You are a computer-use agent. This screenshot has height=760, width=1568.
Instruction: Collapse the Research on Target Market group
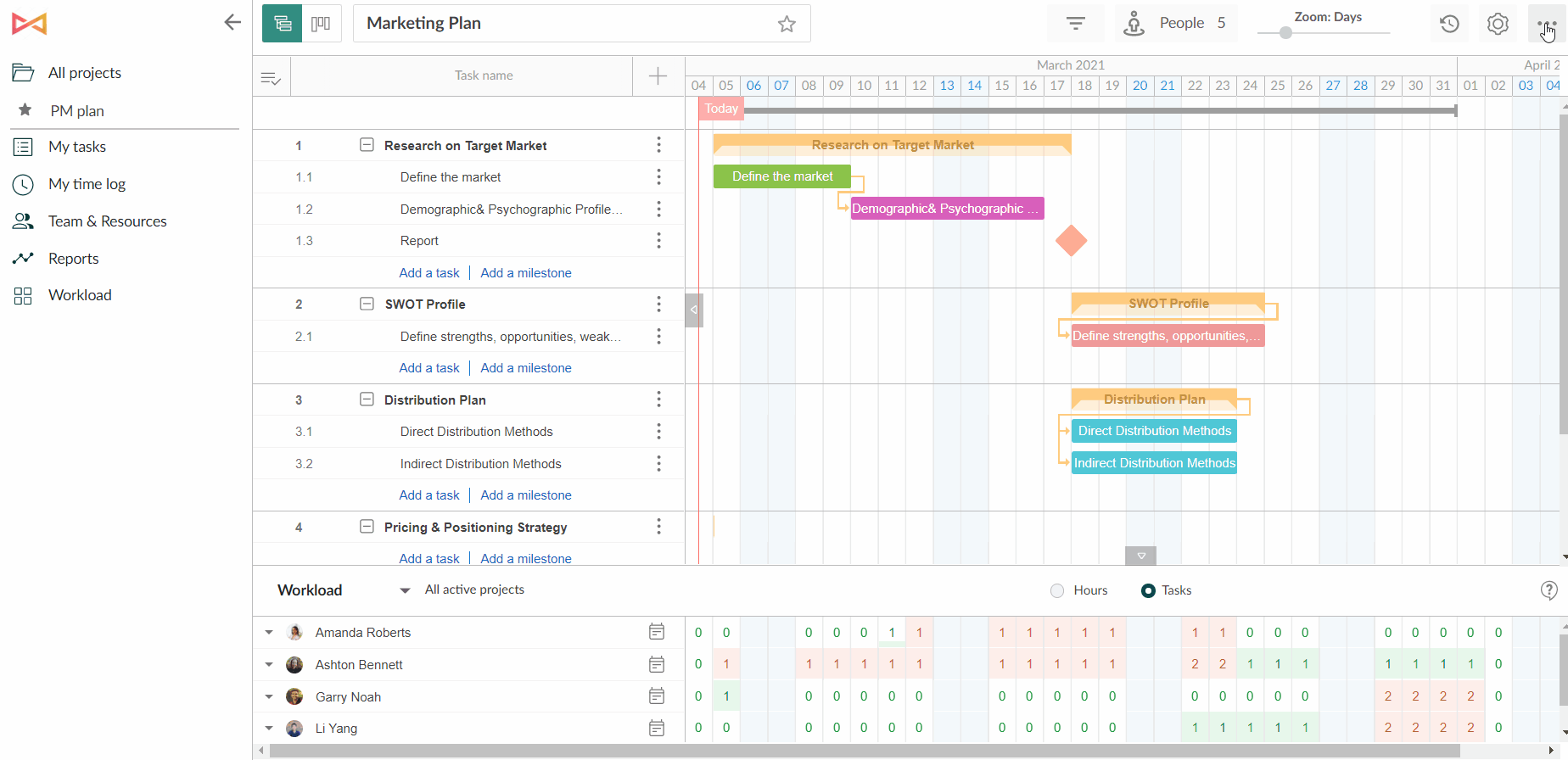tap(367, 145)
